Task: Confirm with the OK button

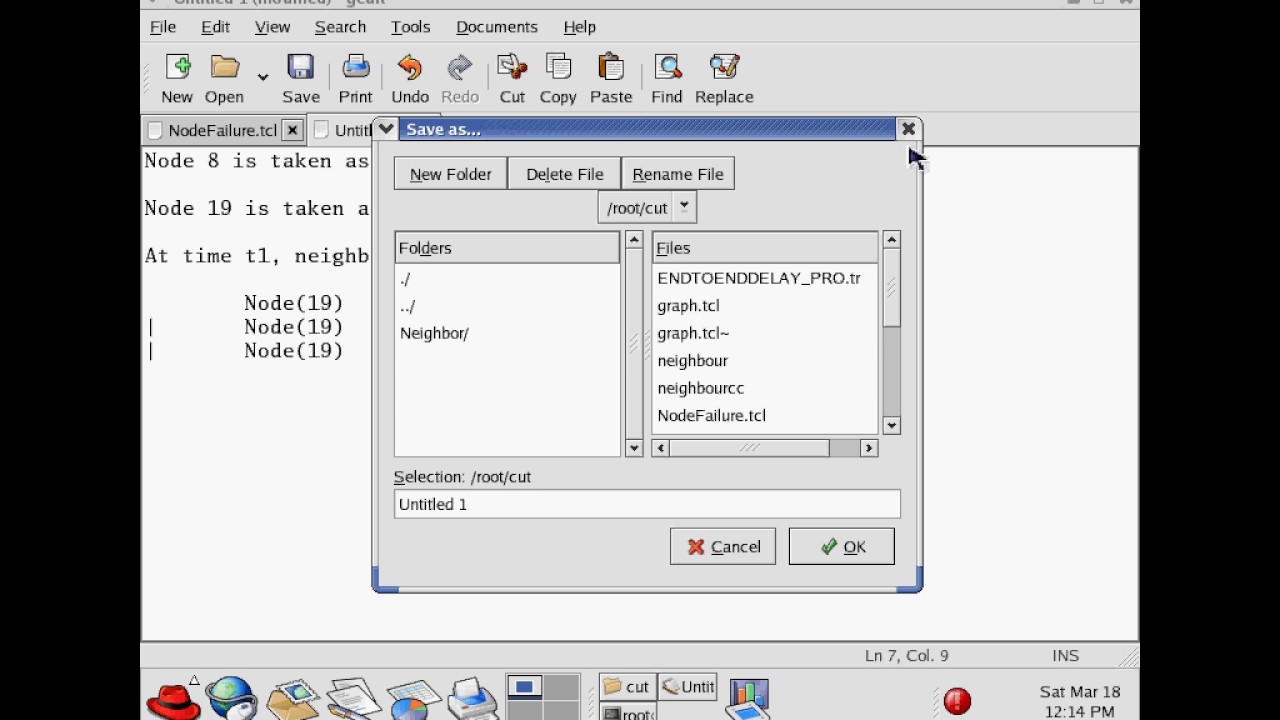Action: pos(842,547)
